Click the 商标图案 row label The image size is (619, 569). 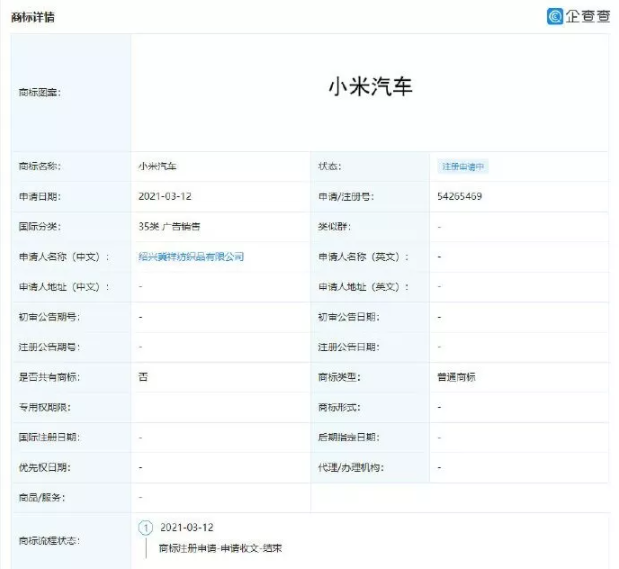40,92
